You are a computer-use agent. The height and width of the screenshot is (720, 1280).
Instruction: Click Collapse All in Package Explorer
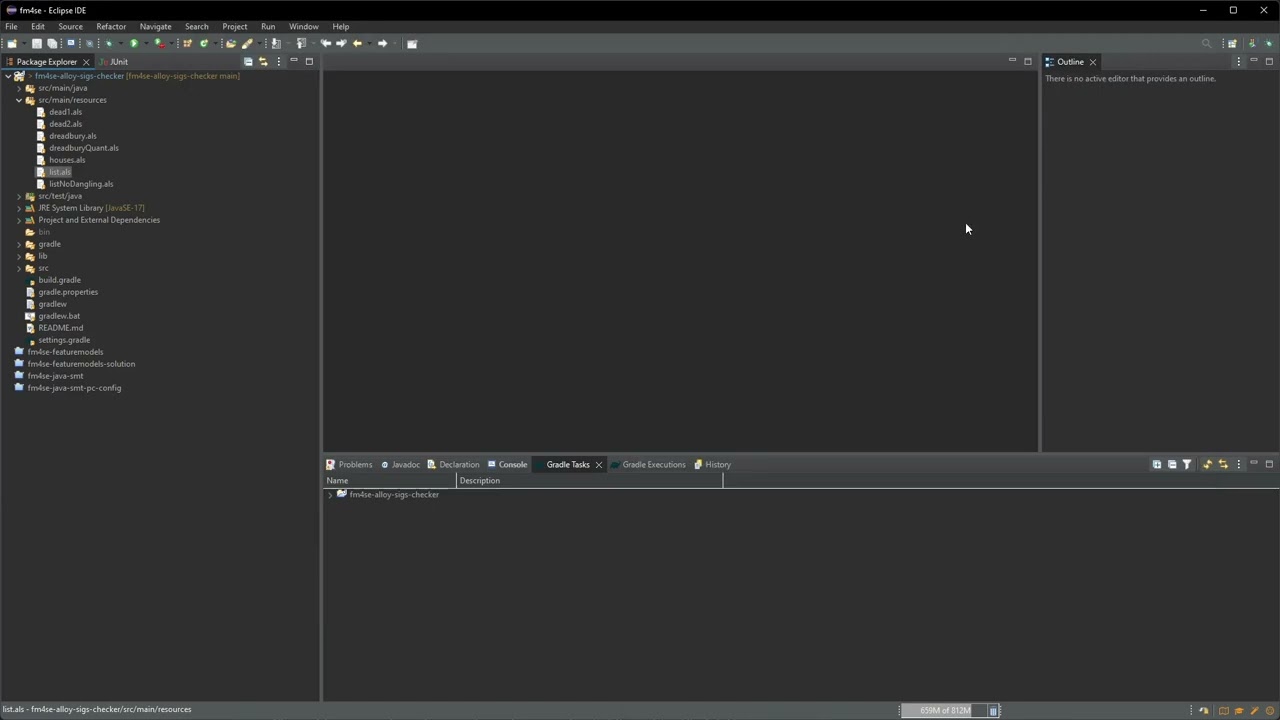coord(248,61)
